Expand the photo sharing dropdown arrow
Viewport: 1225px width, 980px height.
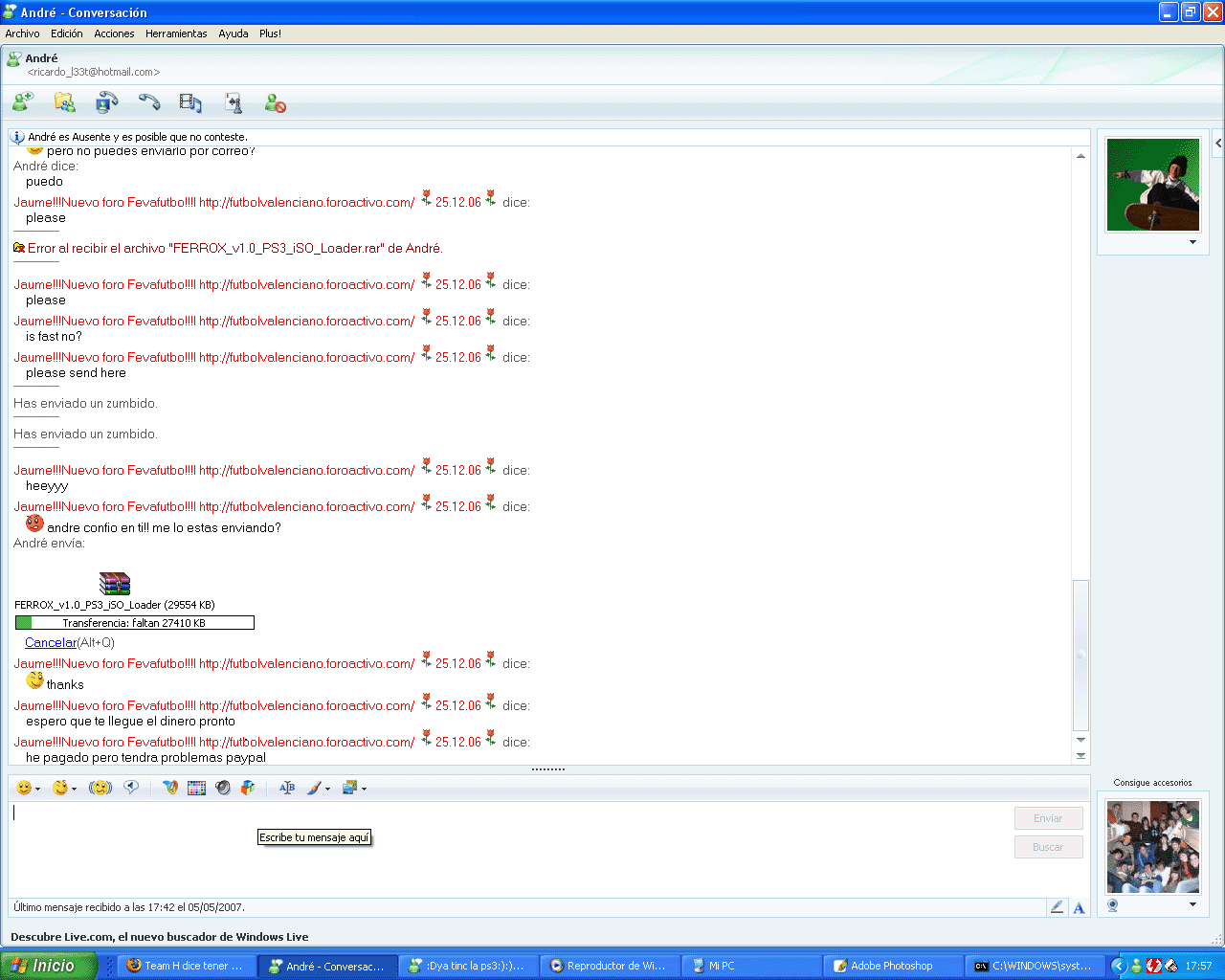click(x=364, y=790)
